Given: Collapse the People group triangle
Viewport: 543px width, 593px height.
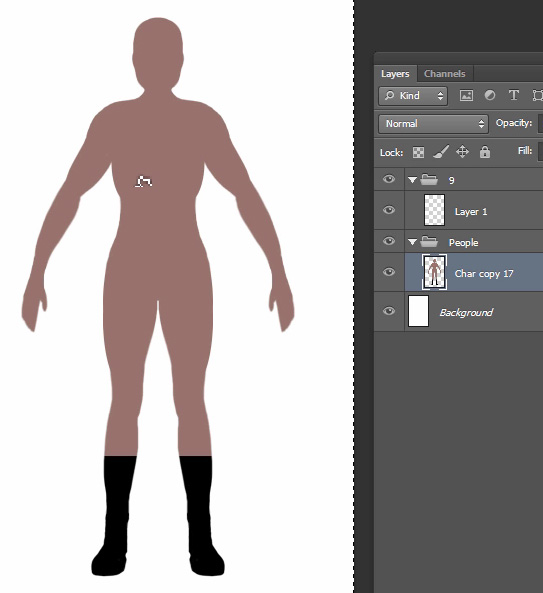Looking at the screenshot, I should [413, 242].
